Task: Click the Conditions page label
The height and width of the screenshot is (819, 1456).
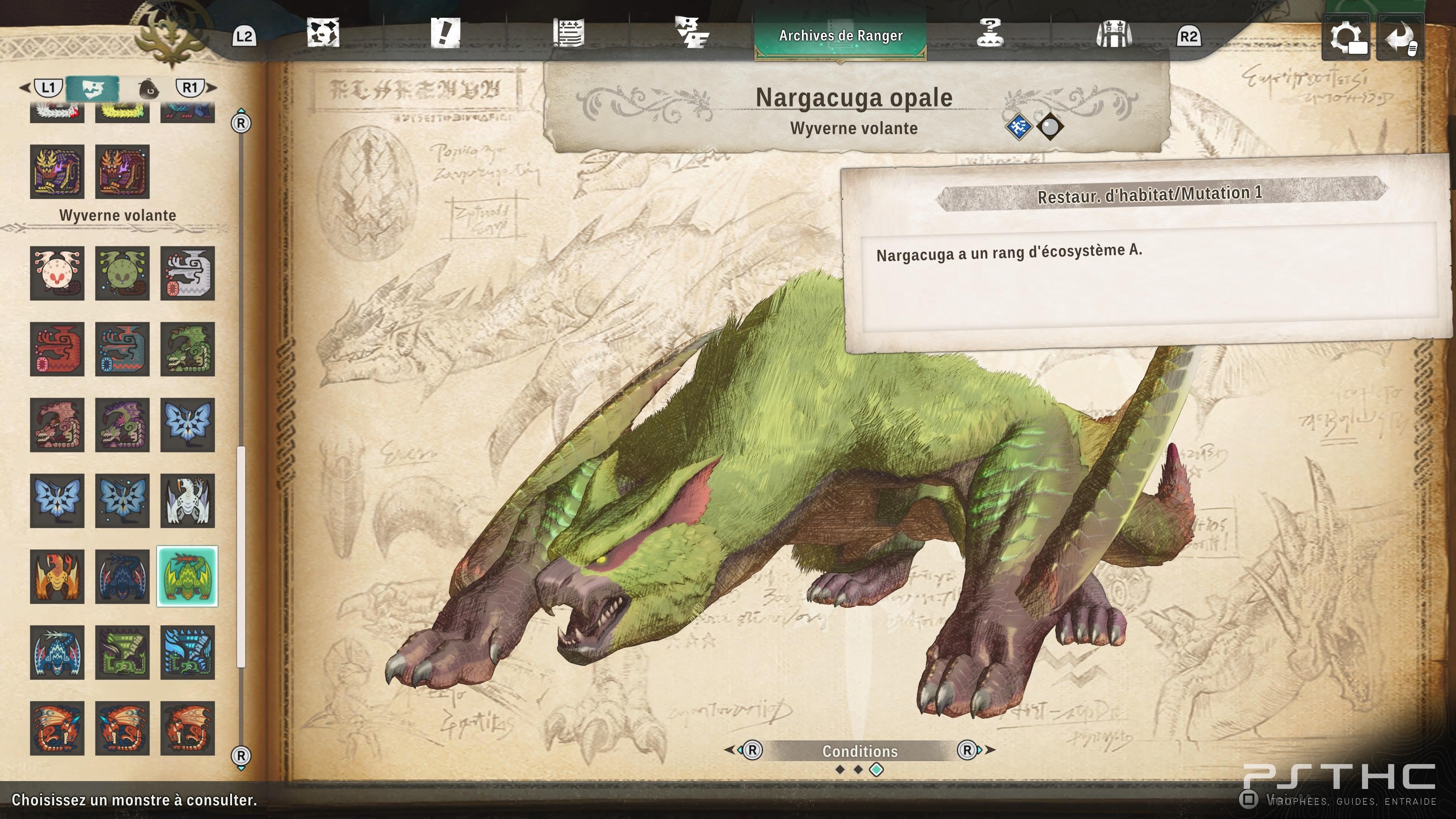Action: click(860, 751)
